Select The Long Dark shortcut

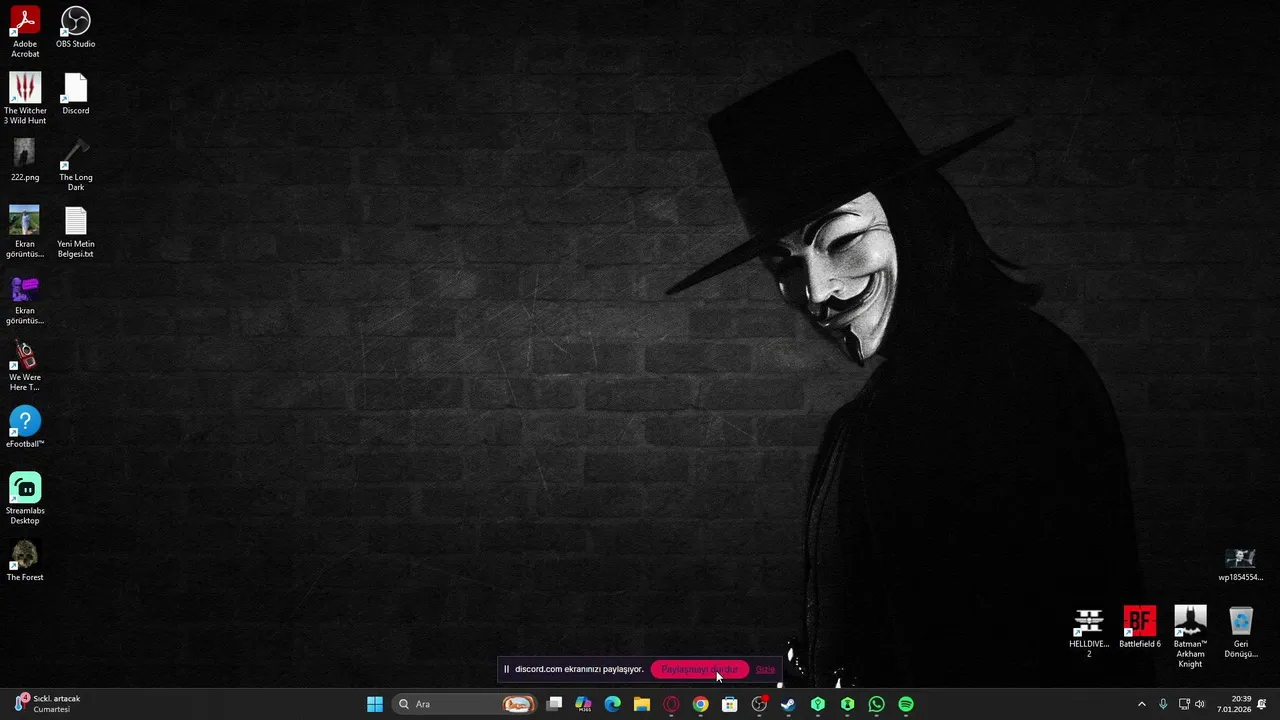(76, 165)
